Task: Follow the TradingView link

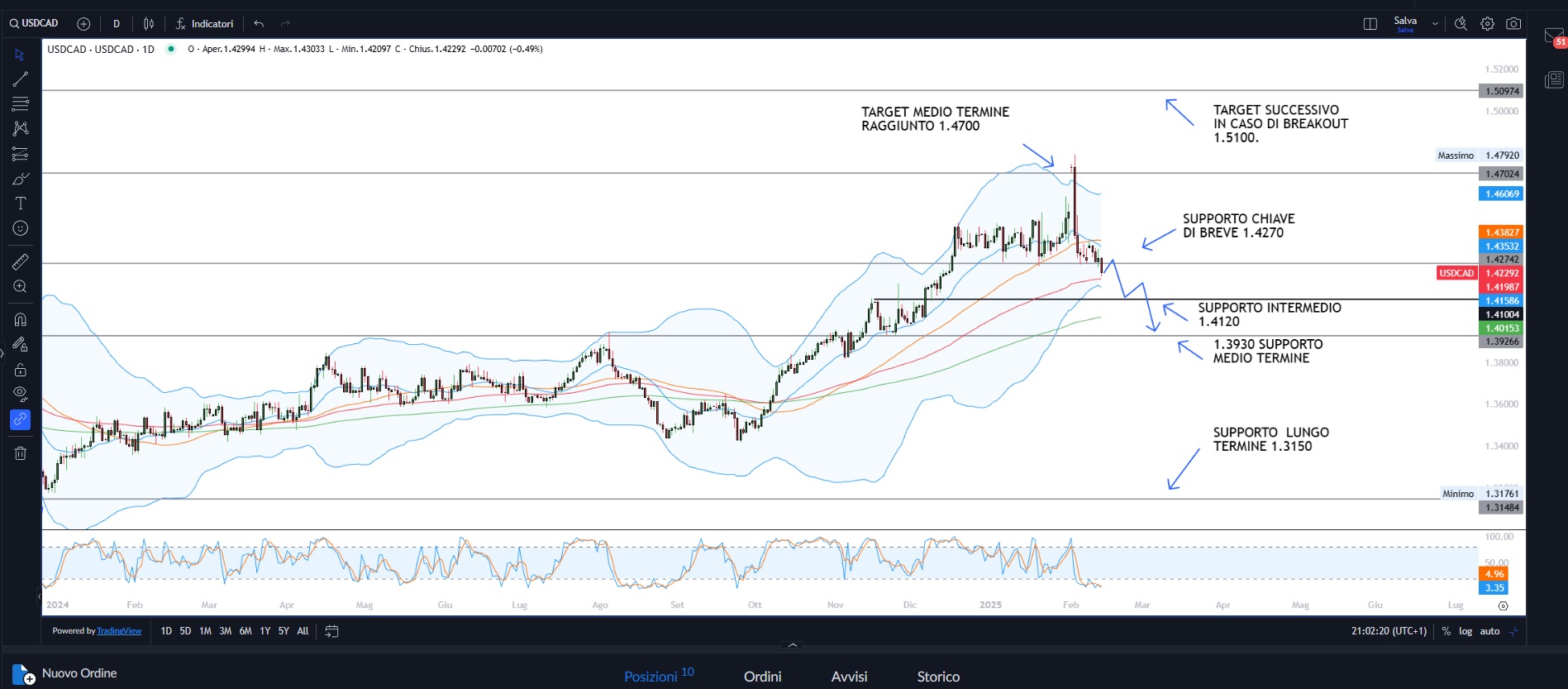Action: (x=119, y=631)
